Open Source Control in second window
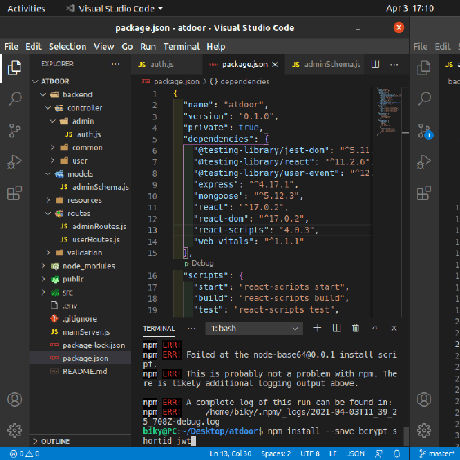Viewport: 460px width, 460px height. [x=425, y=131]
